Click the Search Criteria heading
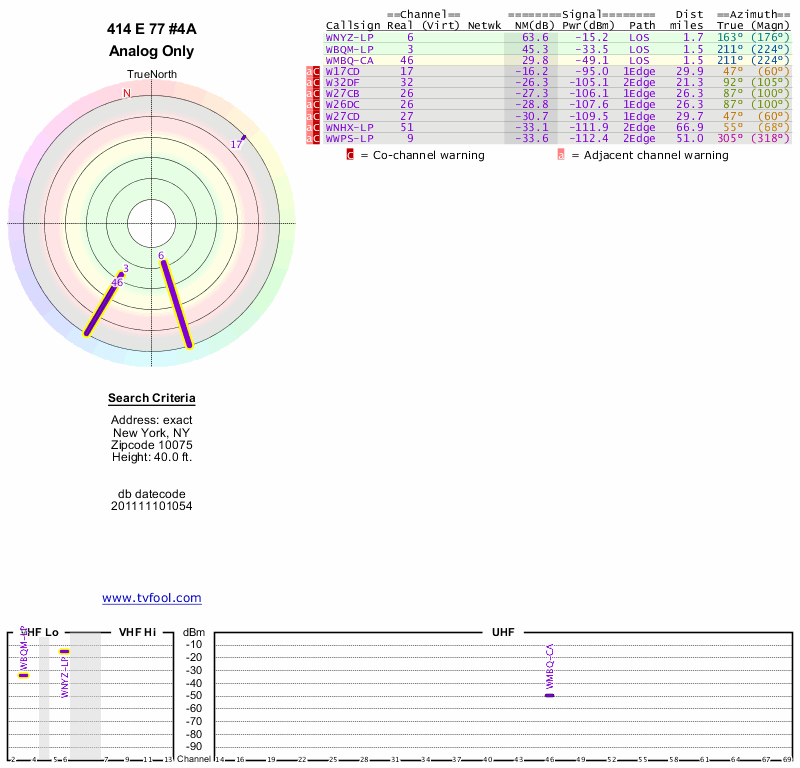Viewport: 800px width, 768px height. click(x=151, y=400)
